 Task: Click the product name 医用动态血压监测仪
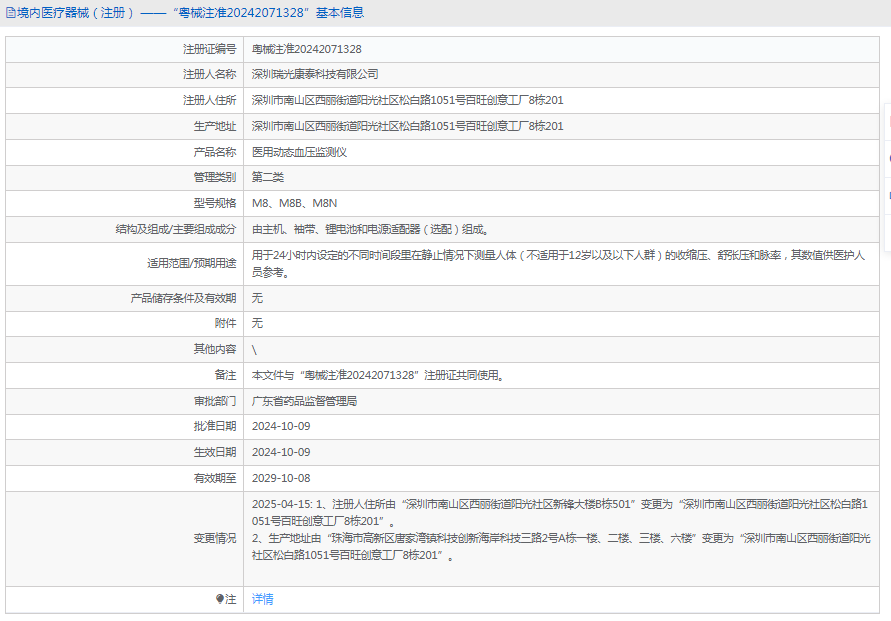coord(299,152)
